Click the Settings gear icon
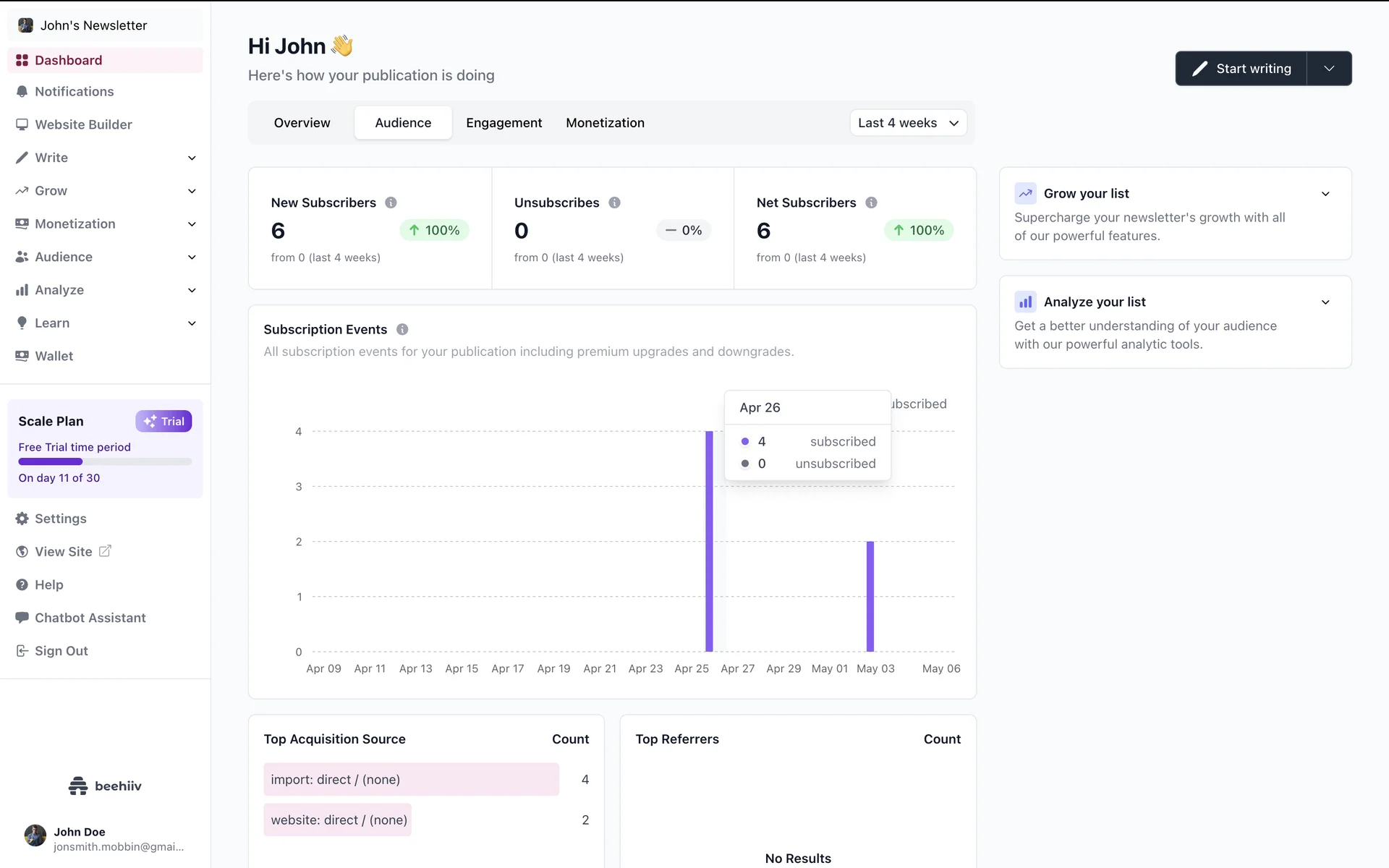The height and width of the screenshot is (868, 1389). (x=22, y=519)
